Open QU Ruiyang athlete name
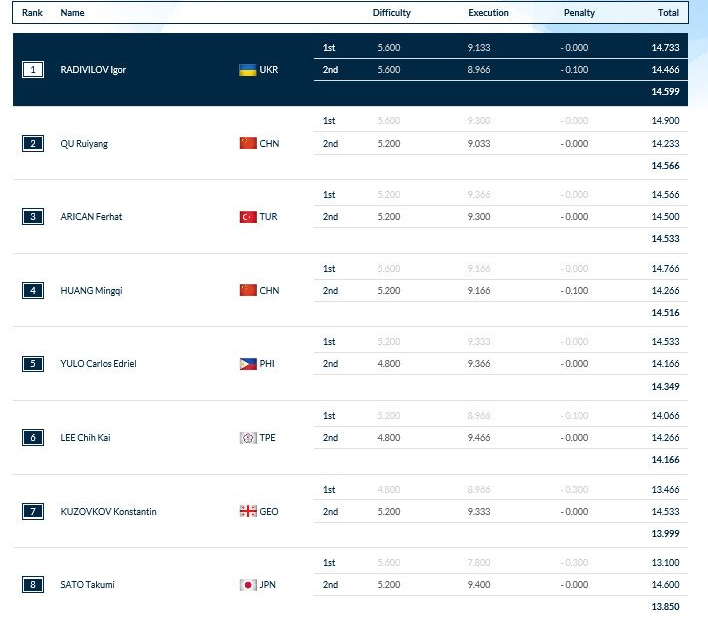Image resolution: width=708 pixels, height=617 pixels. tap(84, 144)
